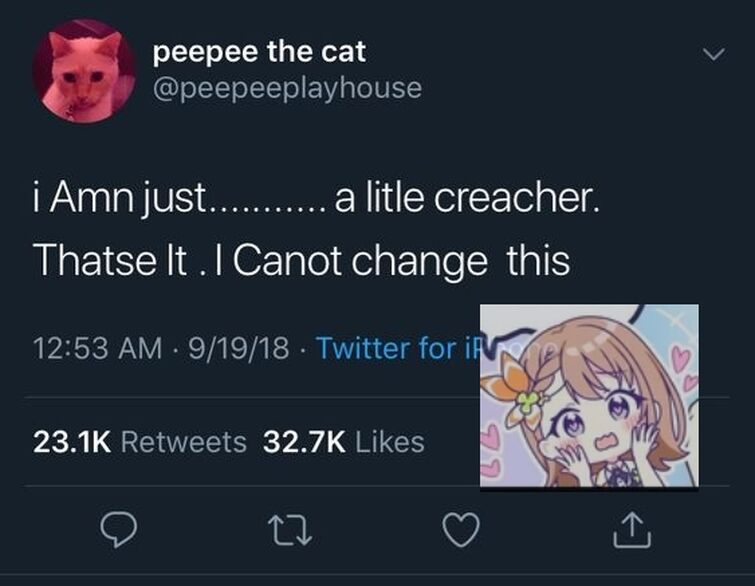Viewport: 755px width, 586px height.
Task: View the 32.7K like count
Action: click(304, 442)
